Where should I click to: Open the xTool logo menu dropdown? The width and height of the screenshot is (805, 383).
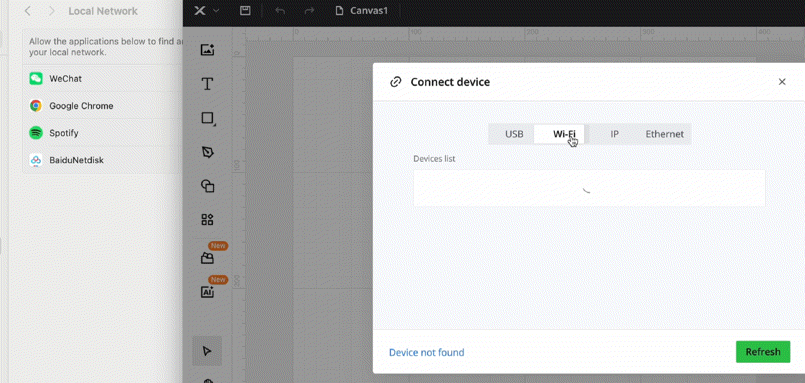[207, 11]
